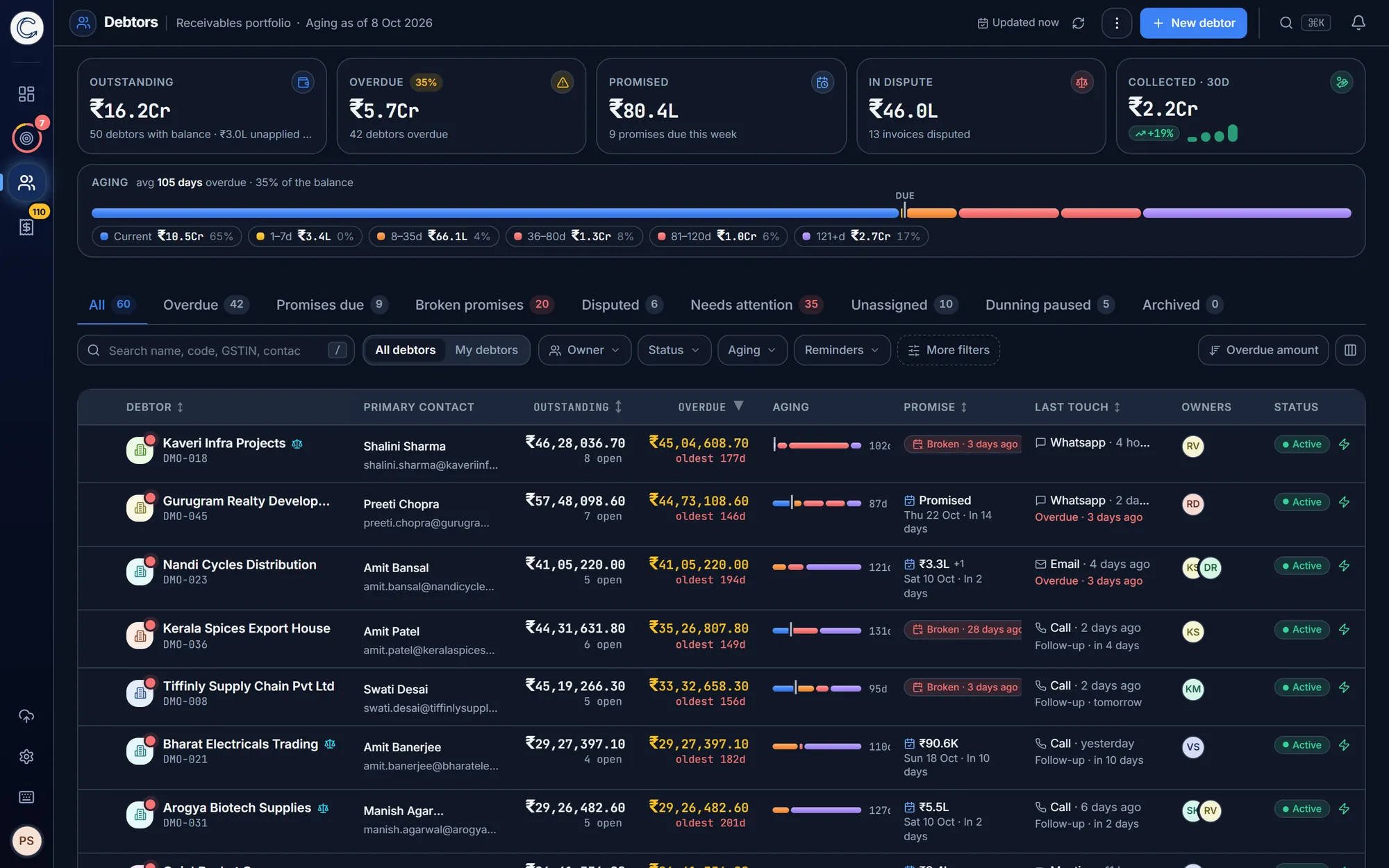The width and height of the screenshot is (1389, 868).
Task: Switch to the Overdue tab
Action: (x=206, y=304)
